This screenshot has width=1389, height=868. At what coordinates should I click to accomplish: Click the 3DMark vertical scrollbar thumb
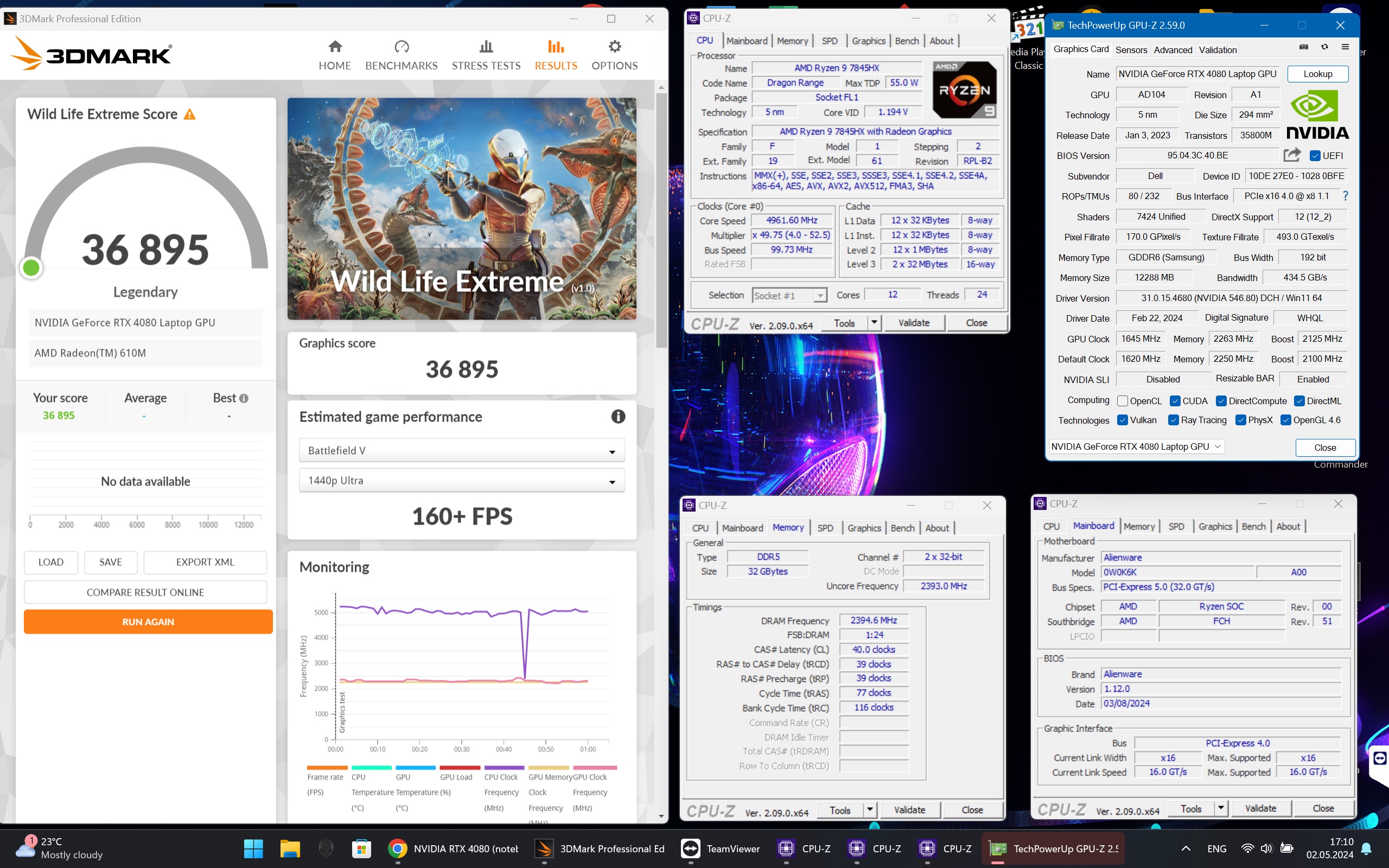661,220
